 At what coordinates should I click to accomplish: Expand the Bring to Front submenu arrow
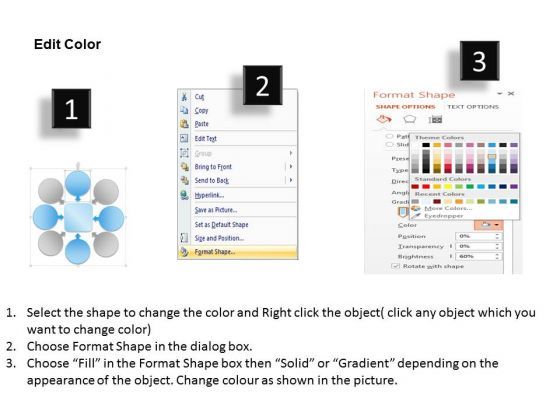pos(291,166)
